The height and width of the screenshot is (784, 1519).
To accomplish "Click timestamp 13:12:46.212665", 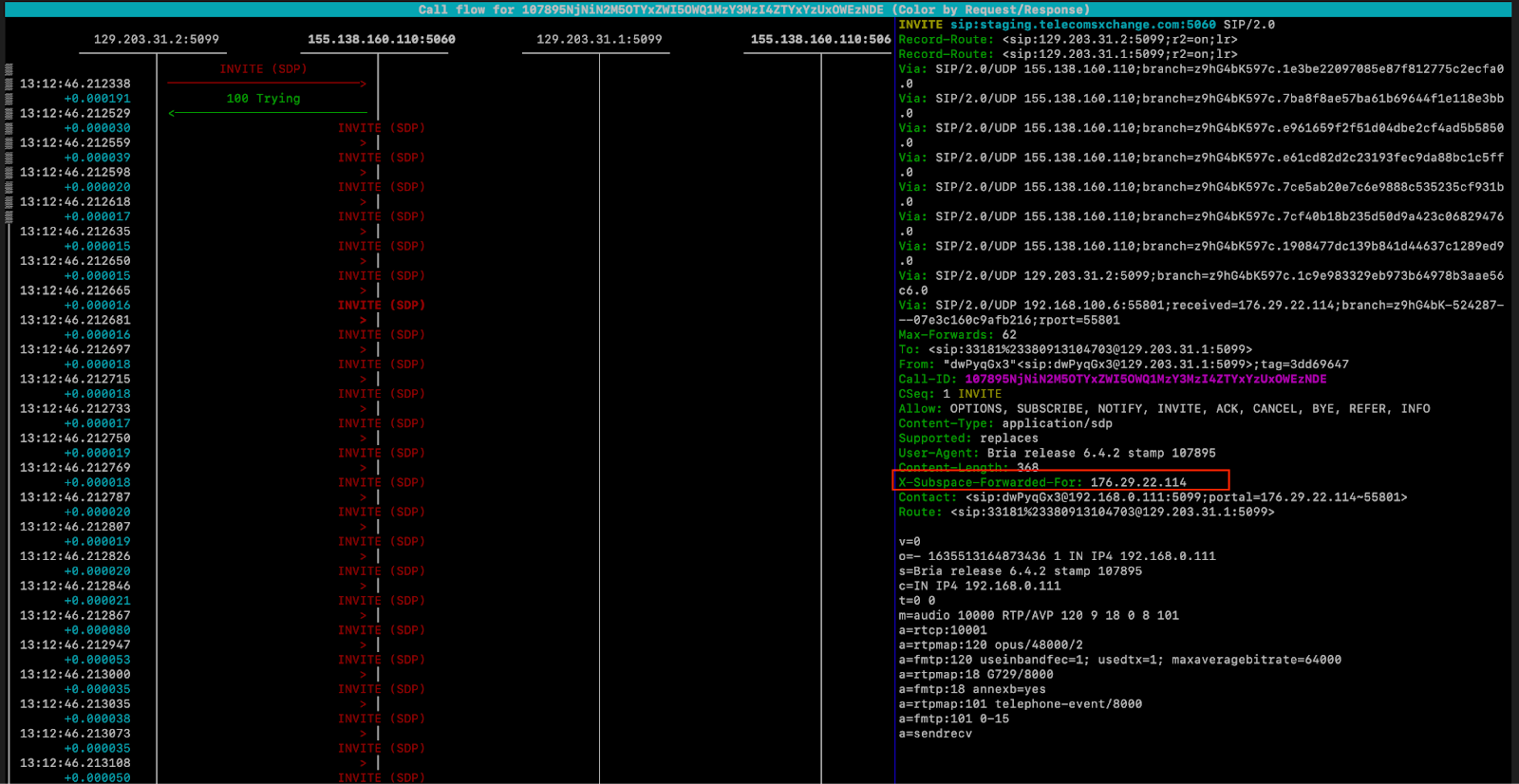I will point(75,290).
